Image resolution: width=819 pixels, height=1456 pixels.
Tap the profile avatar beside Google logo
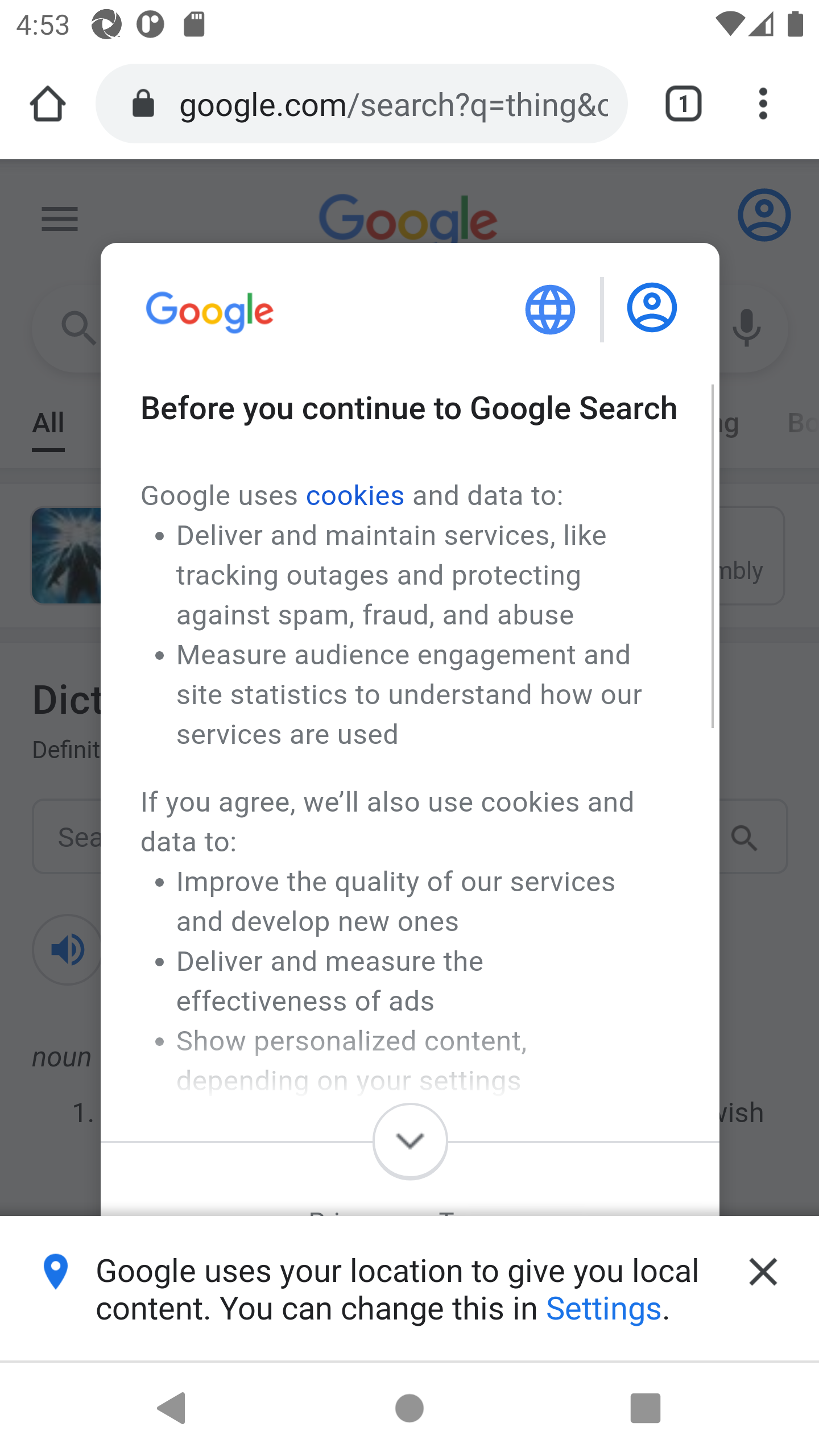coord(764,215)
